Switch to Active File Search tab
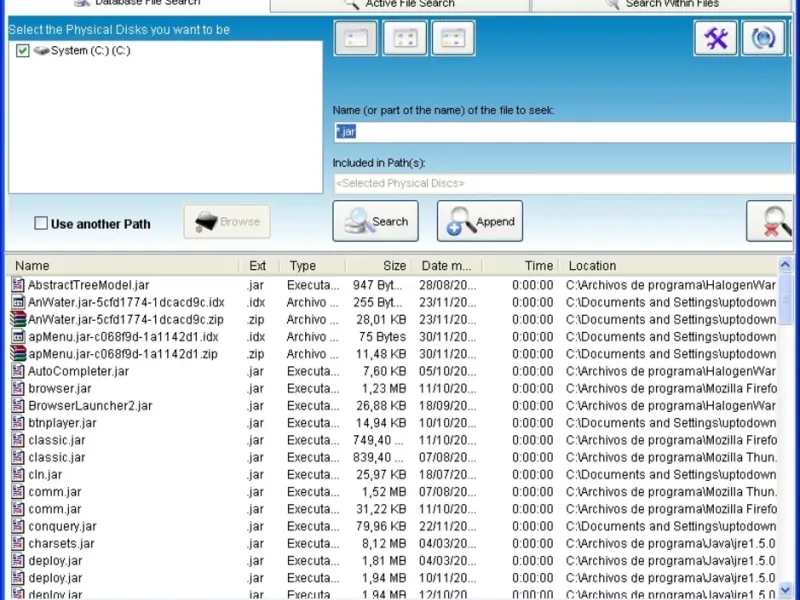The width and height of the screenshot is (800, 600). (400, 4)
